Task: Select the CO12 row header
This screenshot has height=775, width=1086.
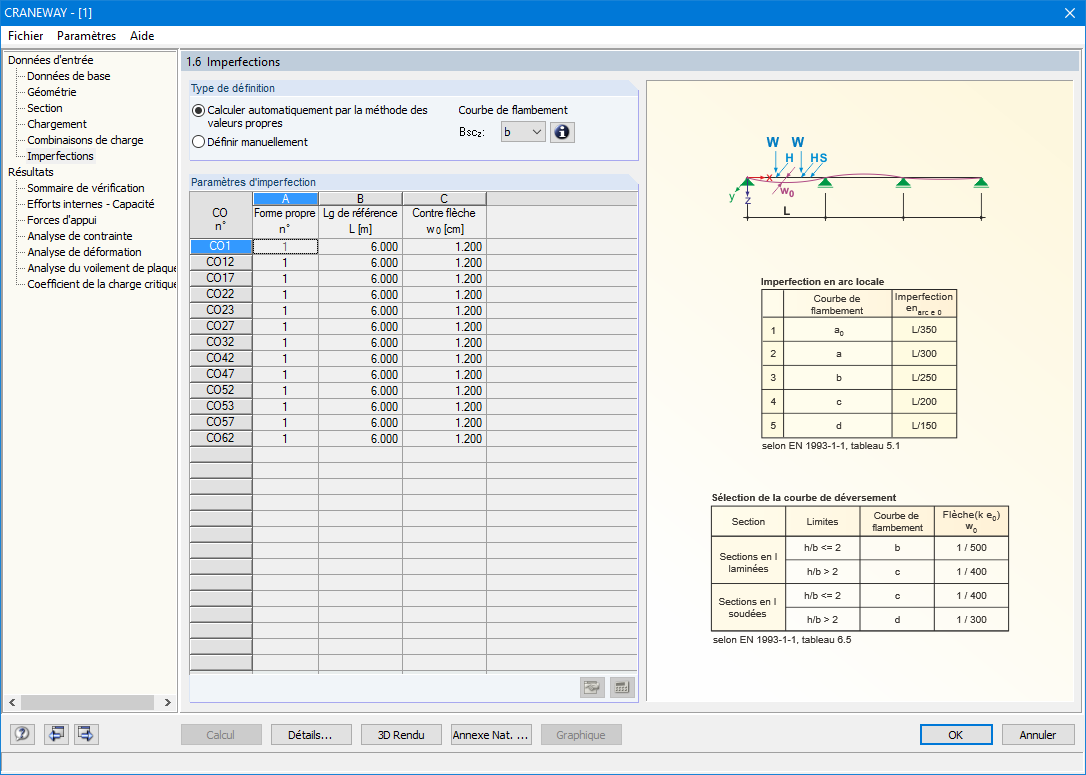Action: click(x=220, y=262)
